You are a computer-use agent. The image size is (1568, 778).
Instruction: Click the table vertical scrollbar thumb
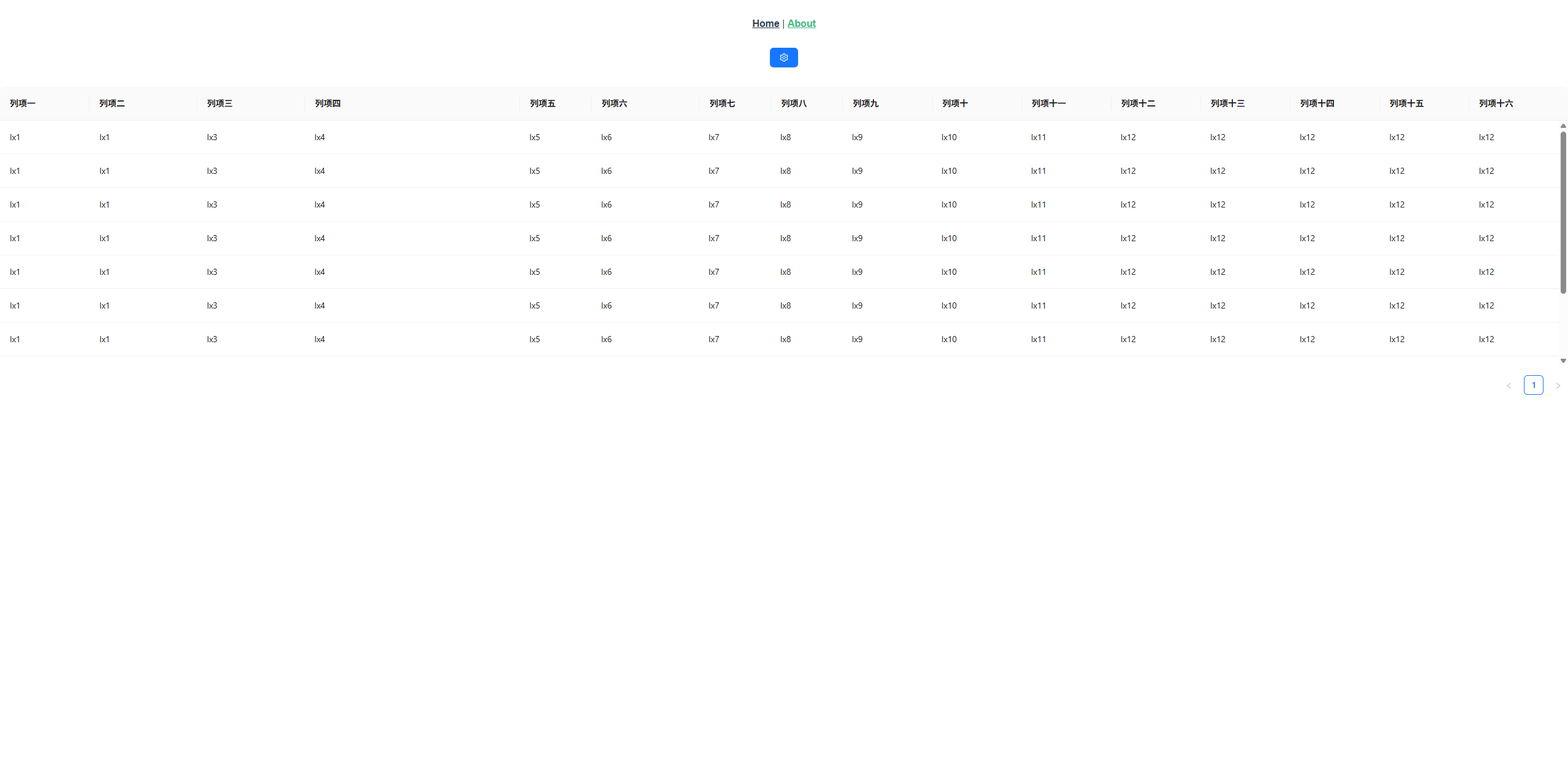[x=1563, y=211]
